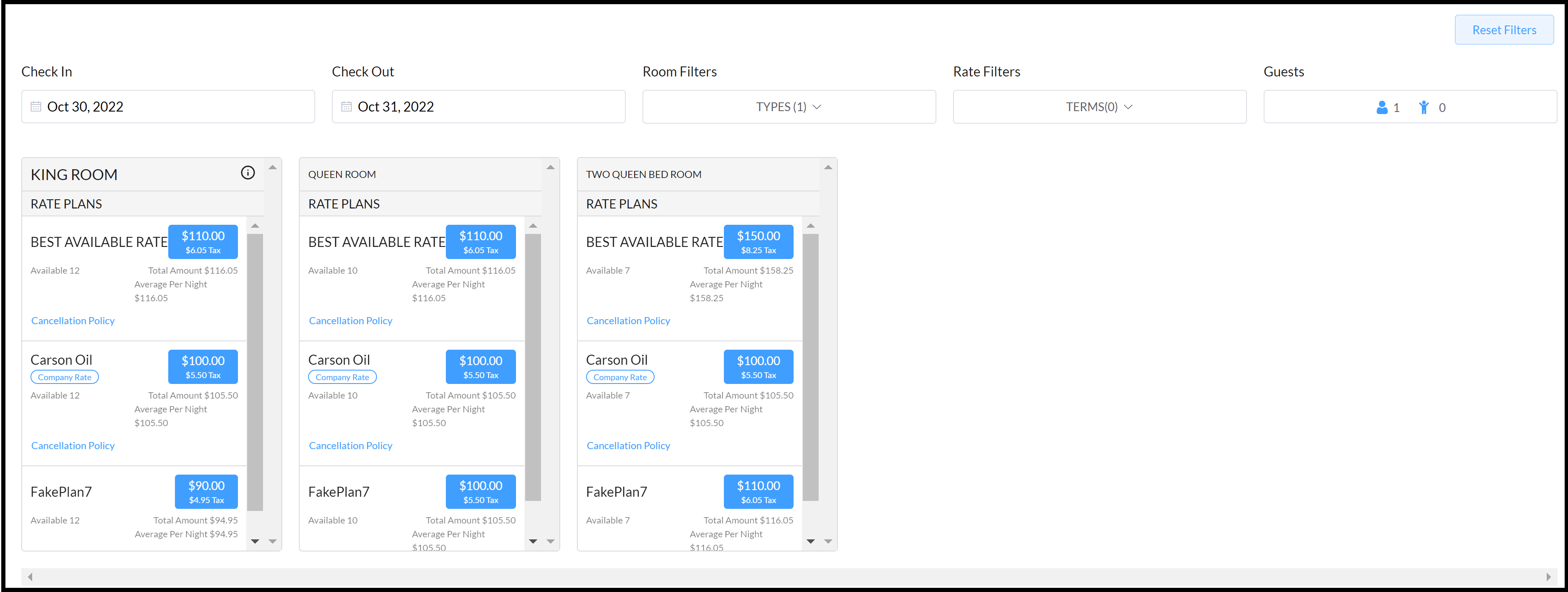Open the Check Out calendar icon
Image resolution: width=1568 pixels, height=592 pixels.
click(347, 106)
